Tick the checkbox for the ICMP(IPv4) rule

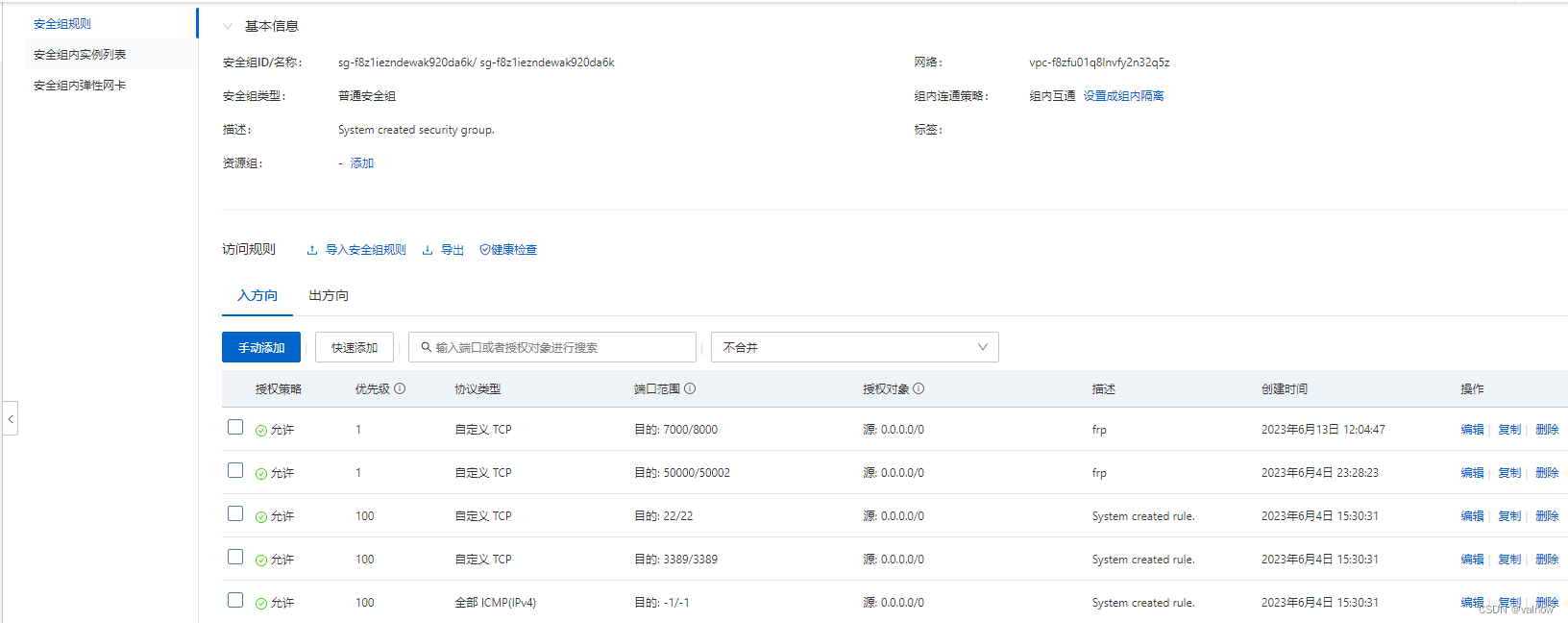pyautogui.click(x=235, y=600)
